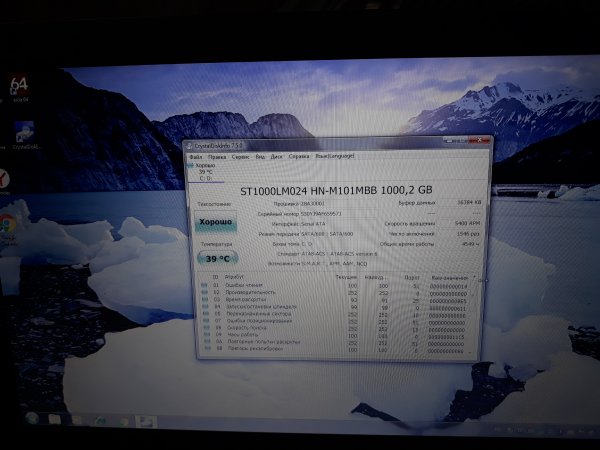
Task: Open the AIDA64 desktop icon
Action: [x=19, y=86]
